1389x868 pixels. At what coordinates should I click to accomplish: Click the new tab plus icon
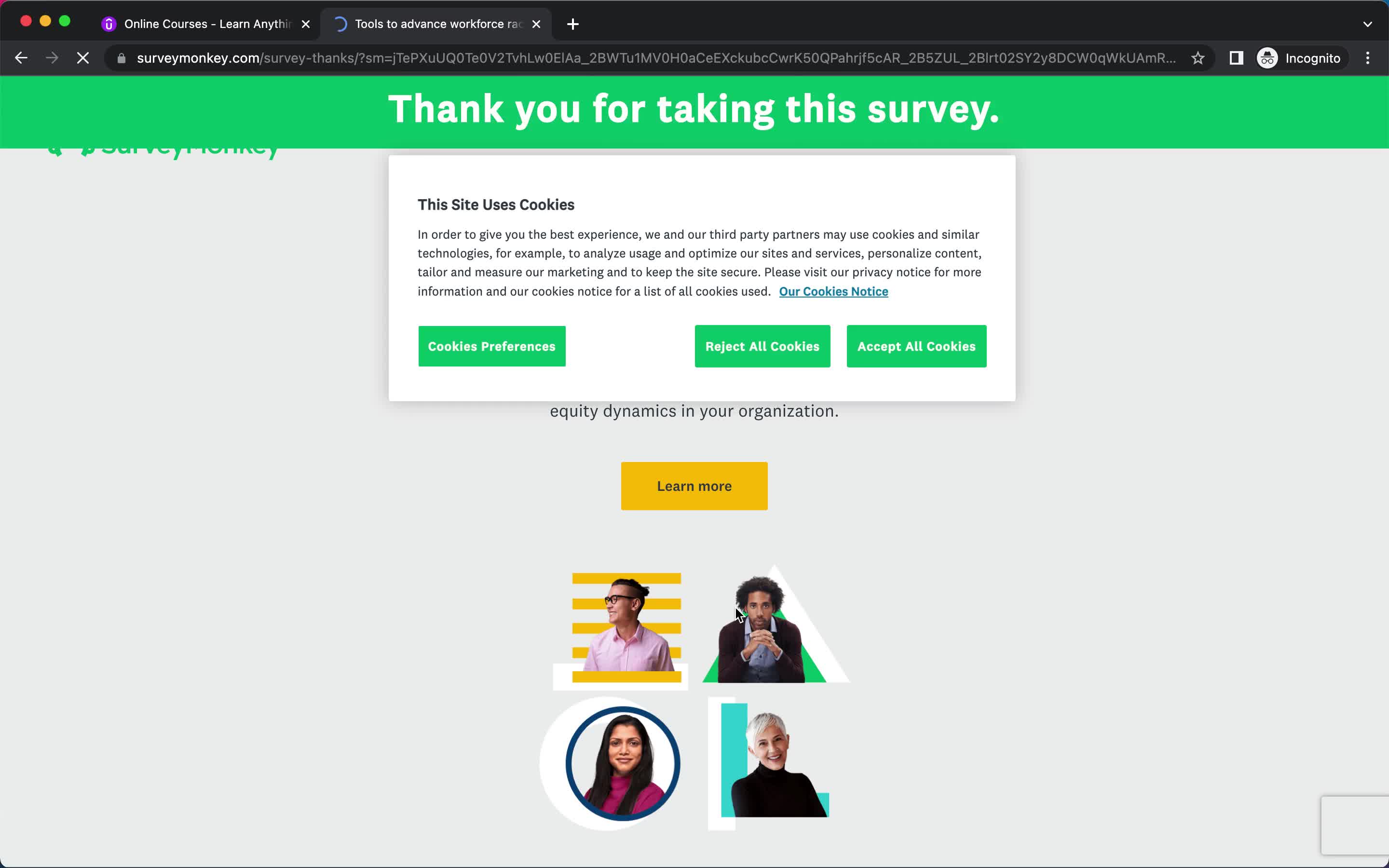[x=573, y=23]
